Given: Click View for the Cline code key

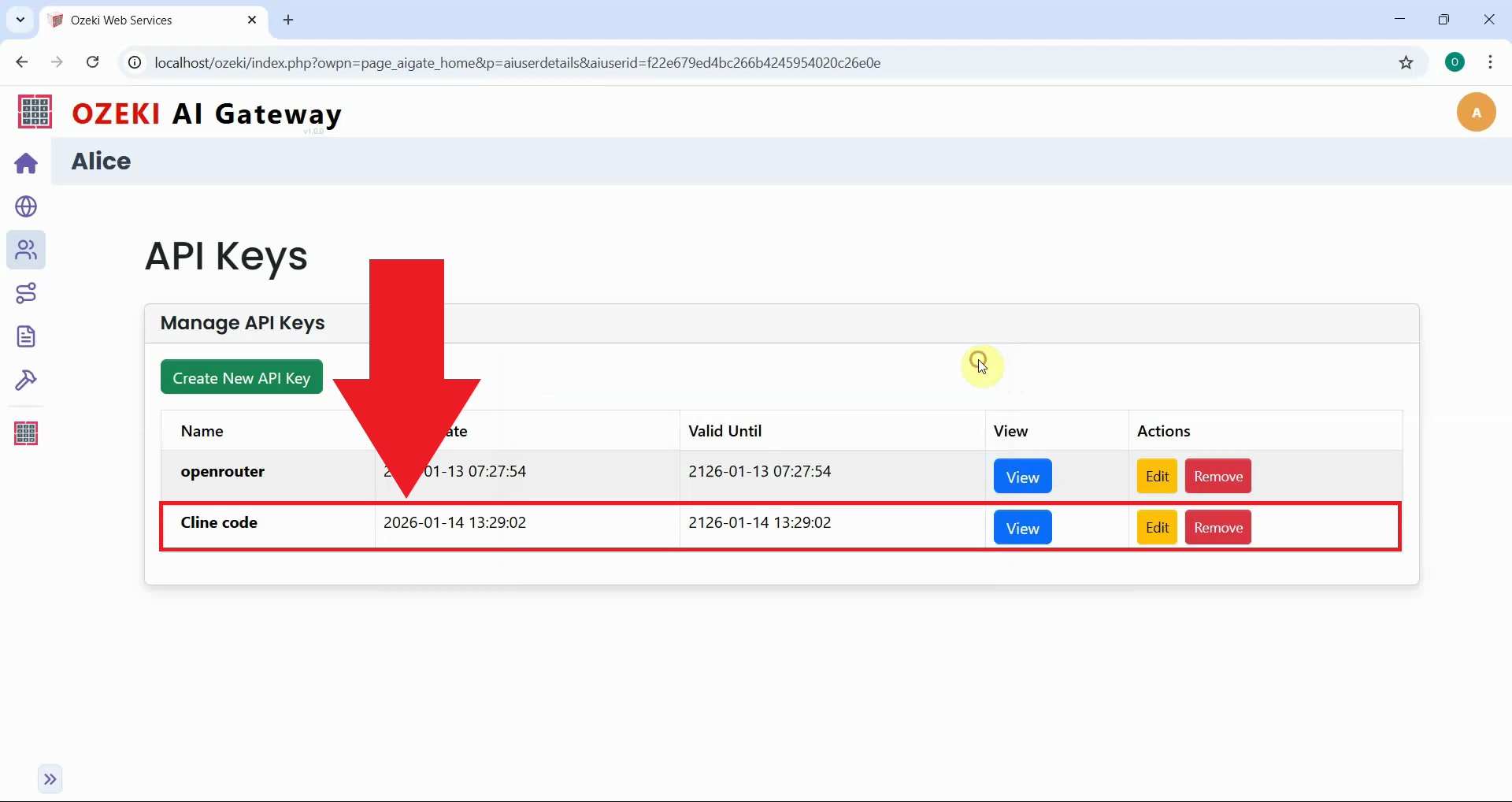Looking at the screenshot, I should [x=1021, y=526].
